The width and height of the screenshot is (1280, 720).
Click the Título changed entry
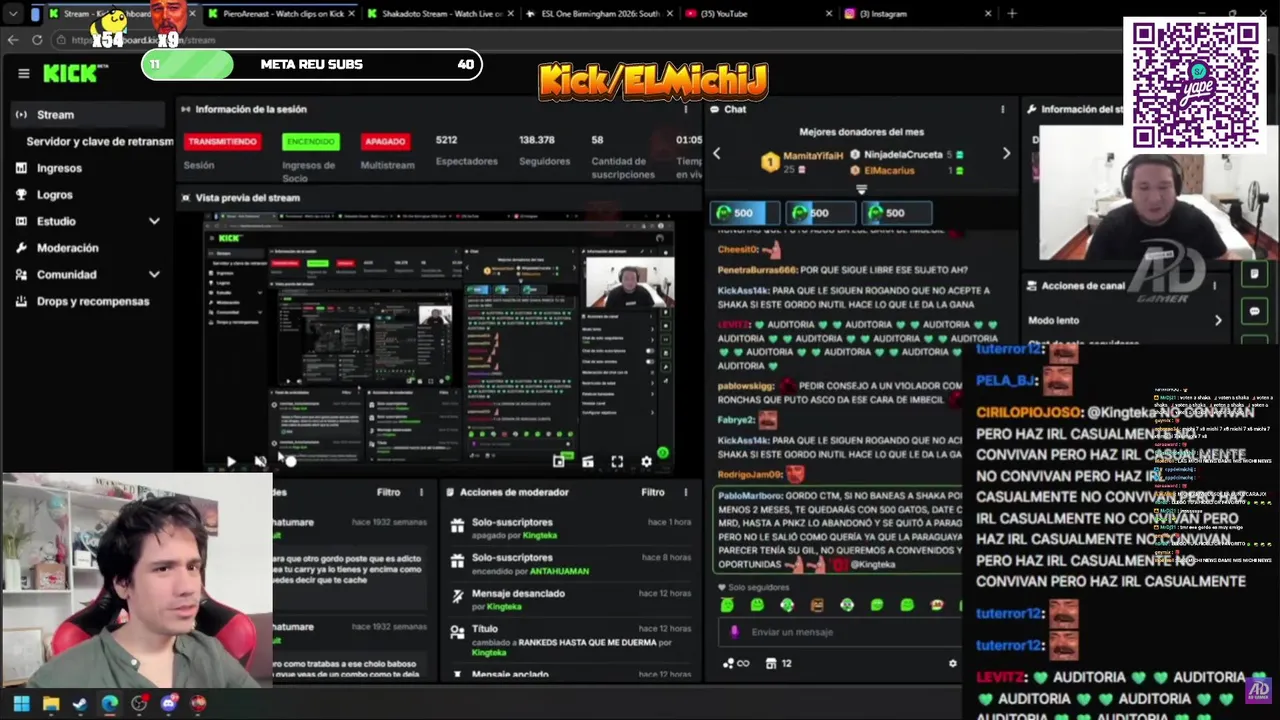(570, 641)
